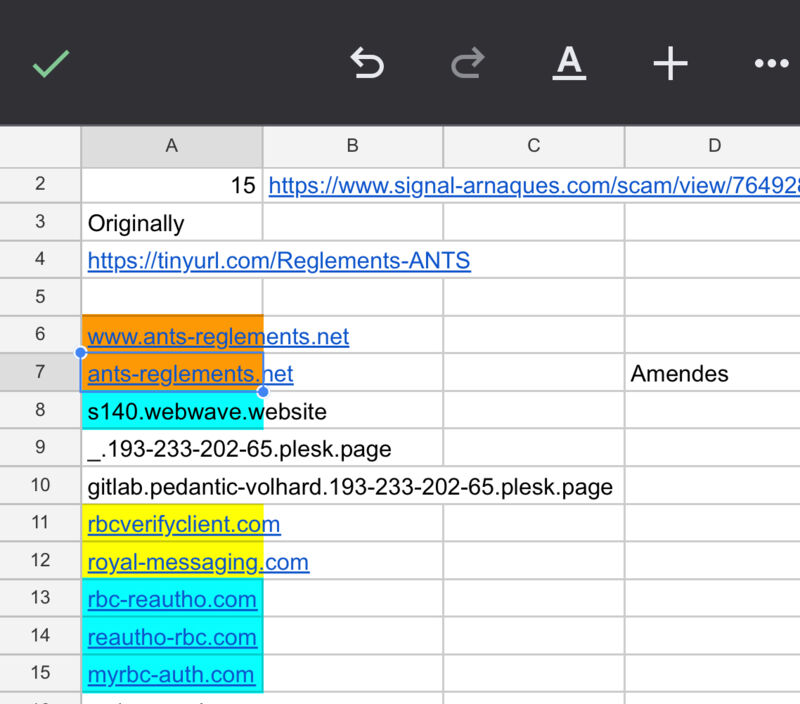Grab the top-left selection handle of cell A7
Viewport: 800px width, 704px height.
tap(81, 353)
